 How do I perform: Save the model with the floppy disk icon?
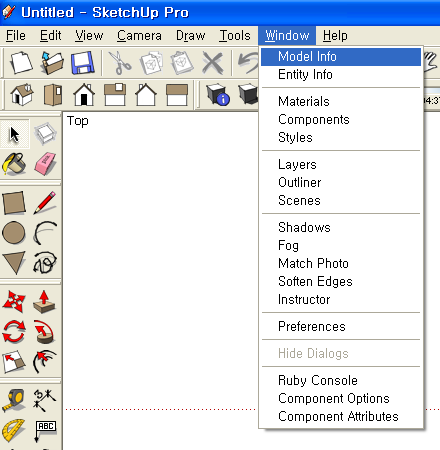point(82,62)
